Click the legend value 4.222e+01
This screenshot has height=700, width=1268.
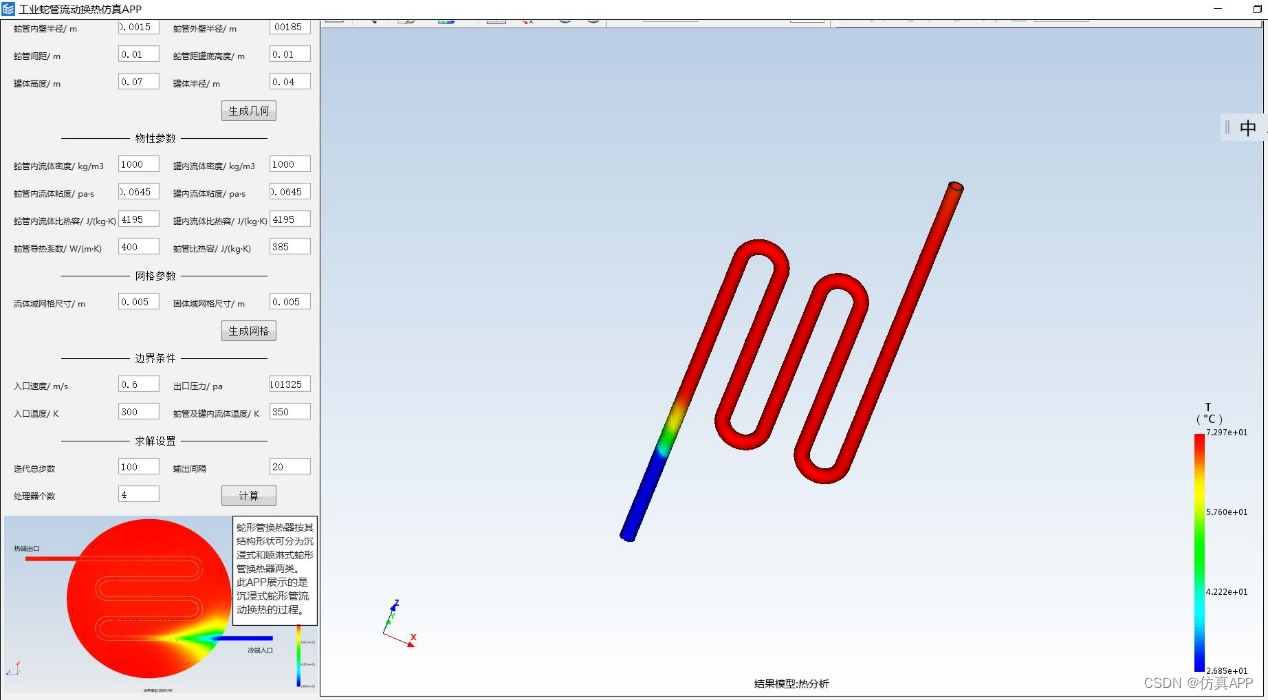(x=1227, y=592)
